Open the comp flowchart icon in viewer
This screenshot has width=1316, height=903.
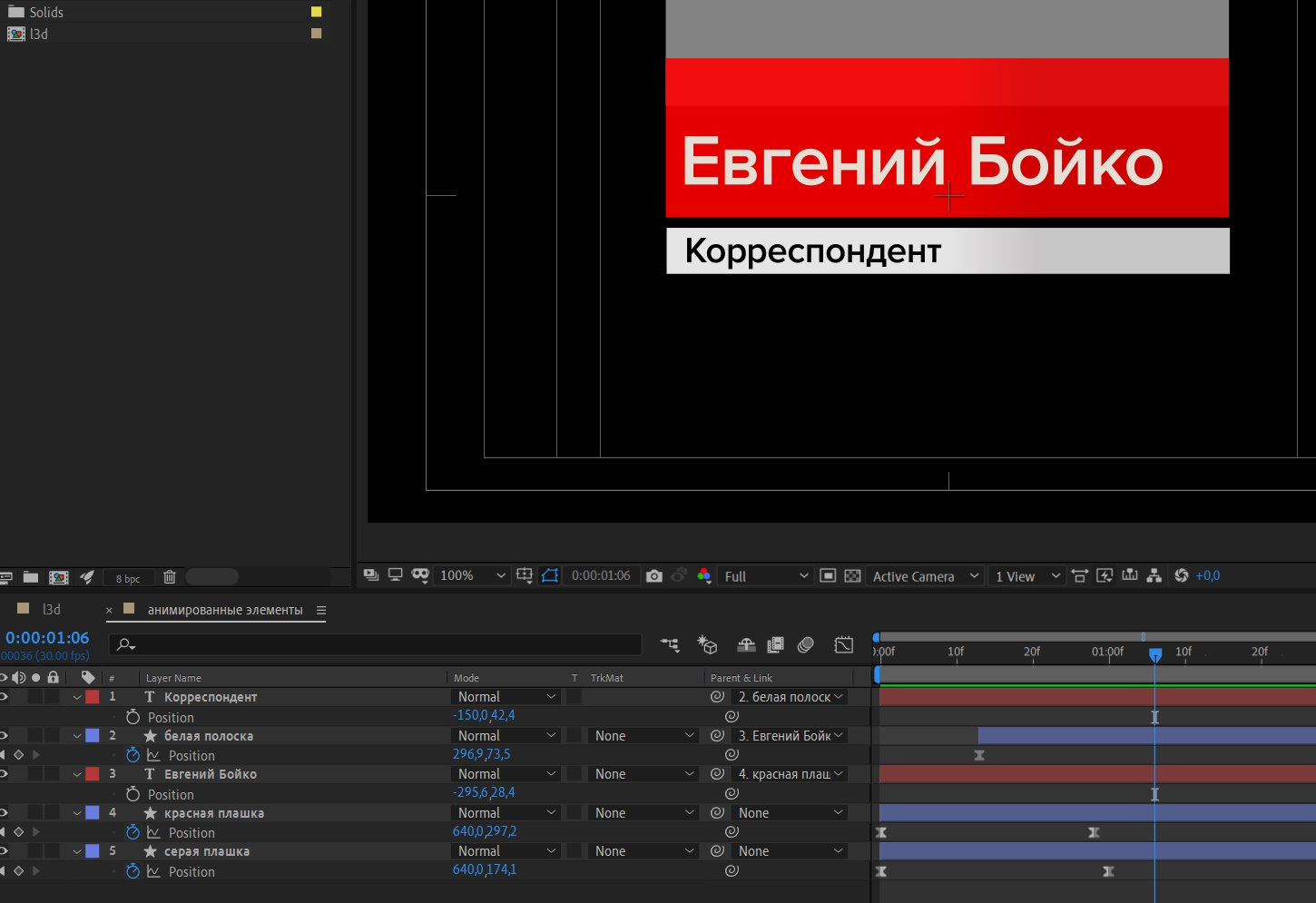tap(1154, 575)
